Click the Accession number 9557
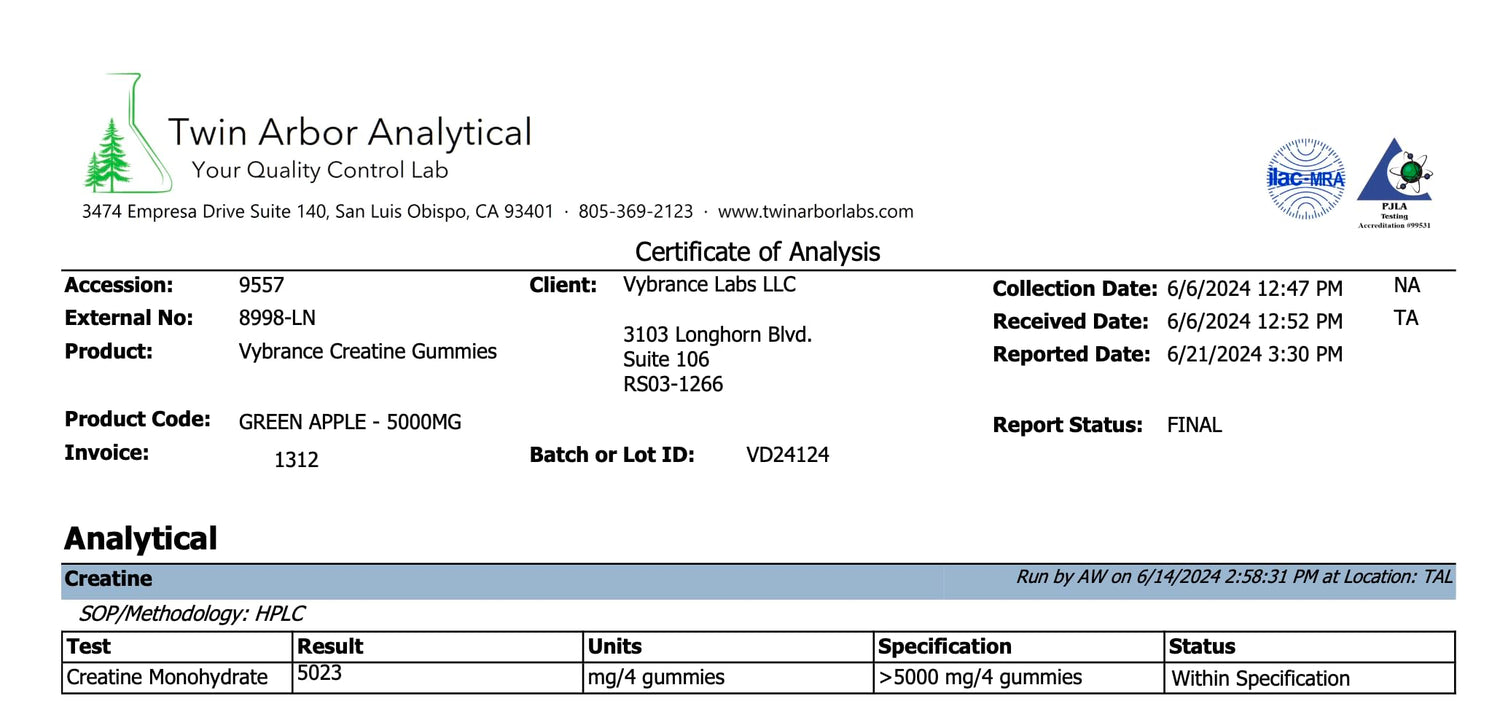The image size is (1500, 701). [261, 286]
